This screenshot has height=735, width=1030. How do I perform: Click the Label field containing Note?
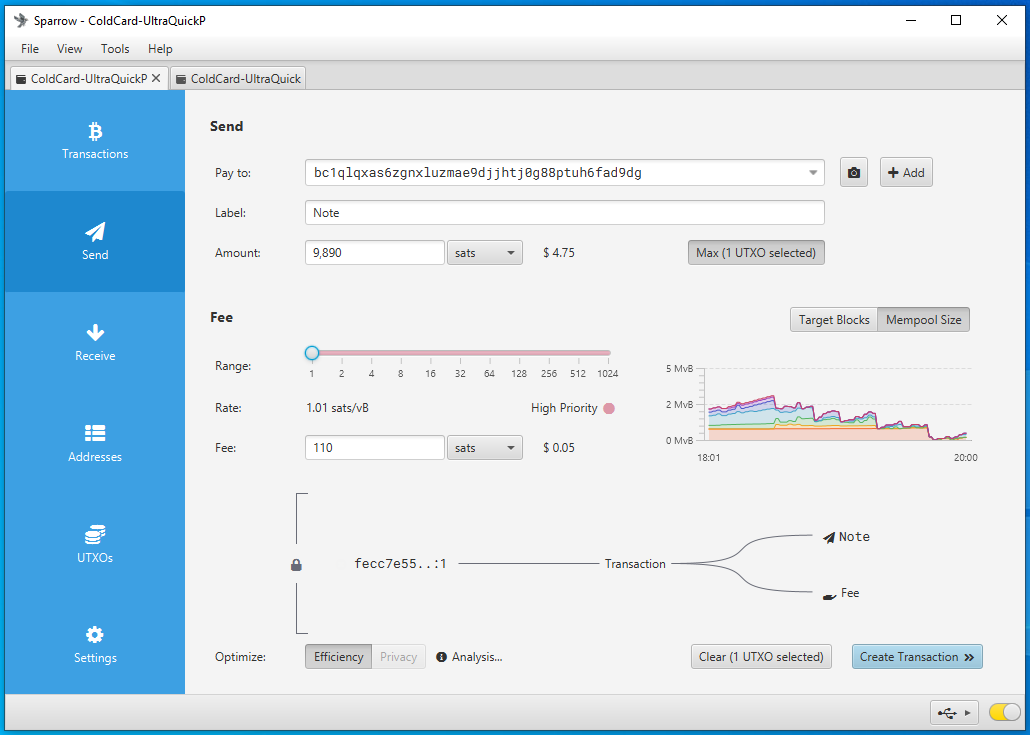click(565, 213)
